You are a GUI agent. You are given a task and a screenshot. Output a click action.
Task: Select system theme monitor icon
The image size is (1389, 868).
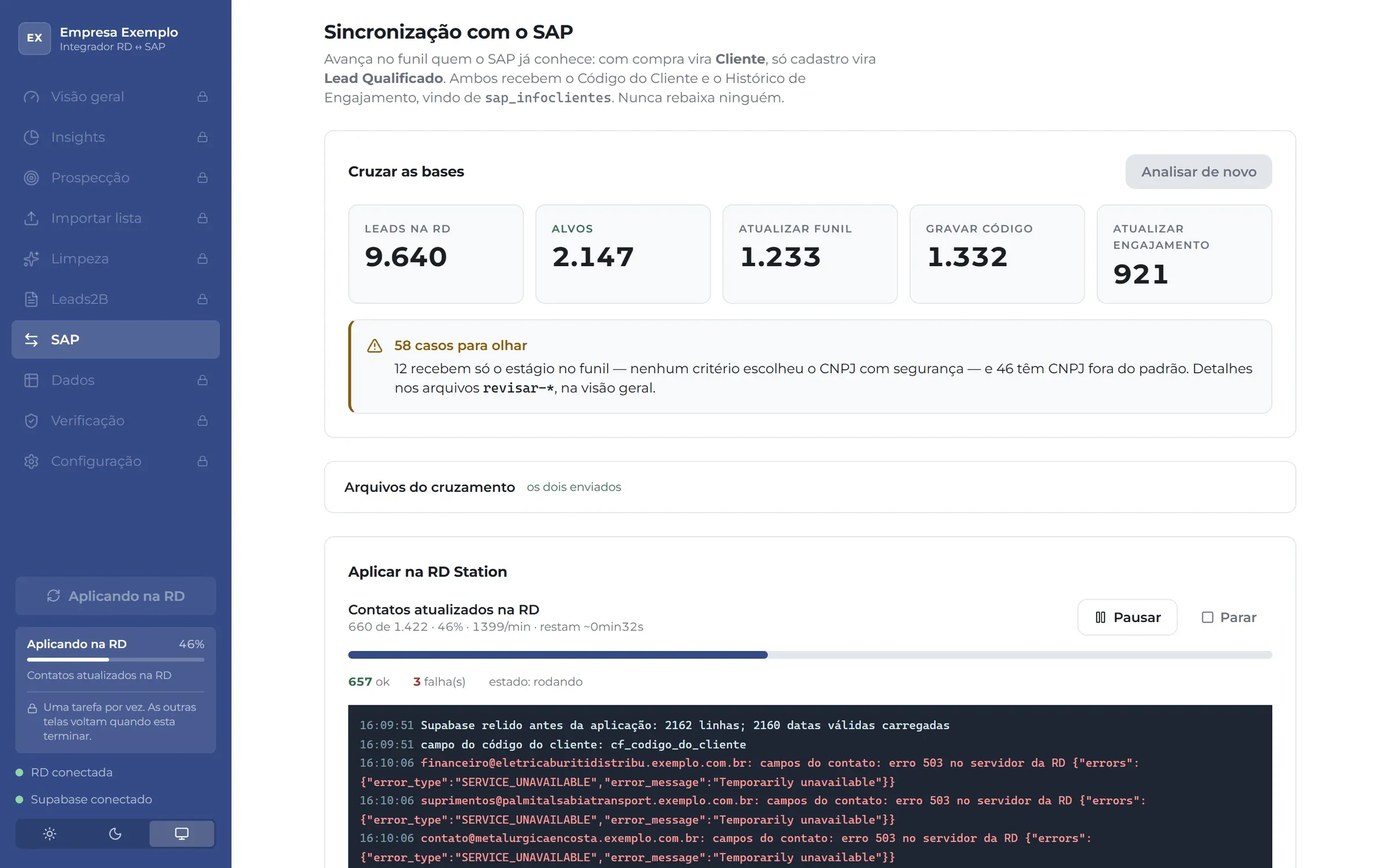[182, 834]
